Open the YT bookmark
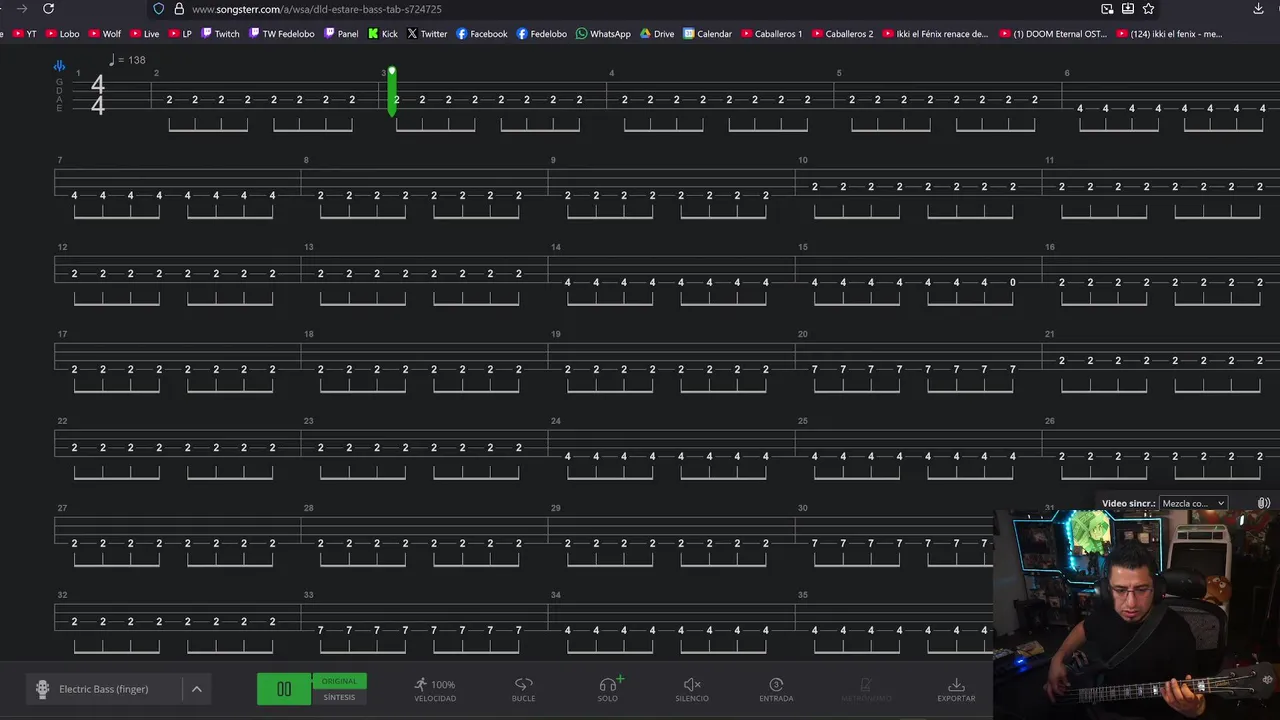 click(24, 34)
